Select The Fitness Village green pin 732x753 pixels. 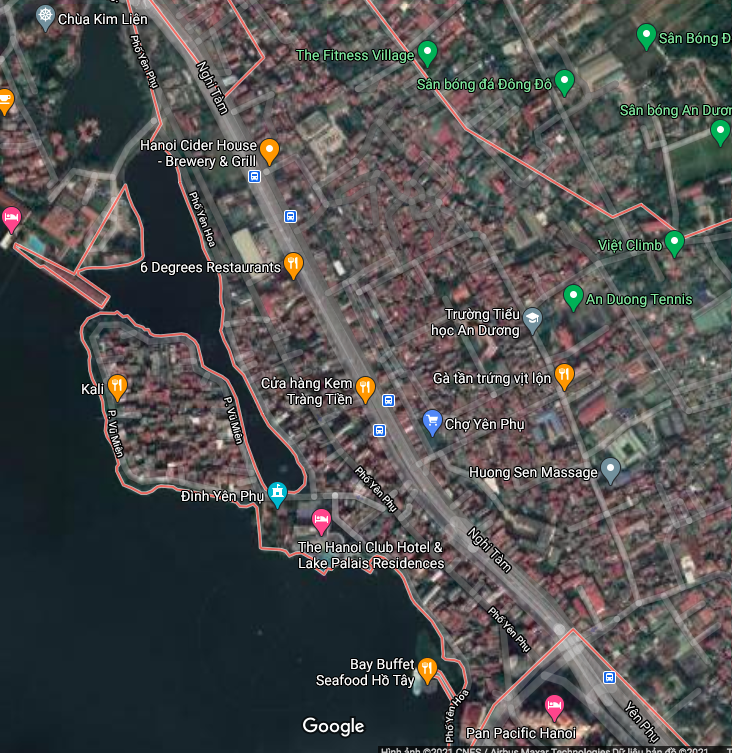click(x=427, y=53)
